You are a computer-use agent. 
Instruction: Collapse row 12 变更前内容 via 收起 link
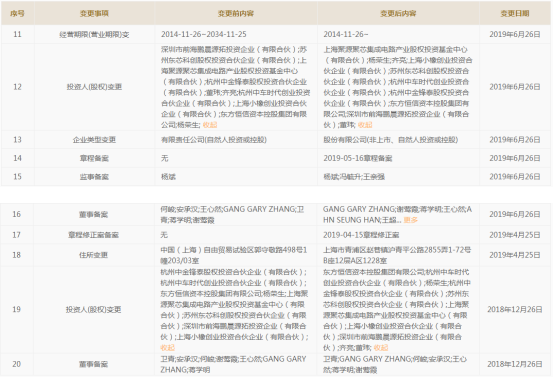pos(210,125)
